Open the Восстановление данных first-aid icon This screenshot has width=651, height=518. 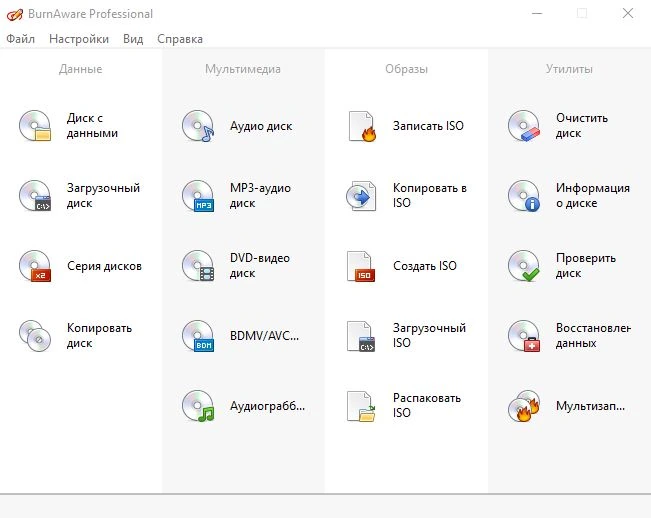[524, 336]
